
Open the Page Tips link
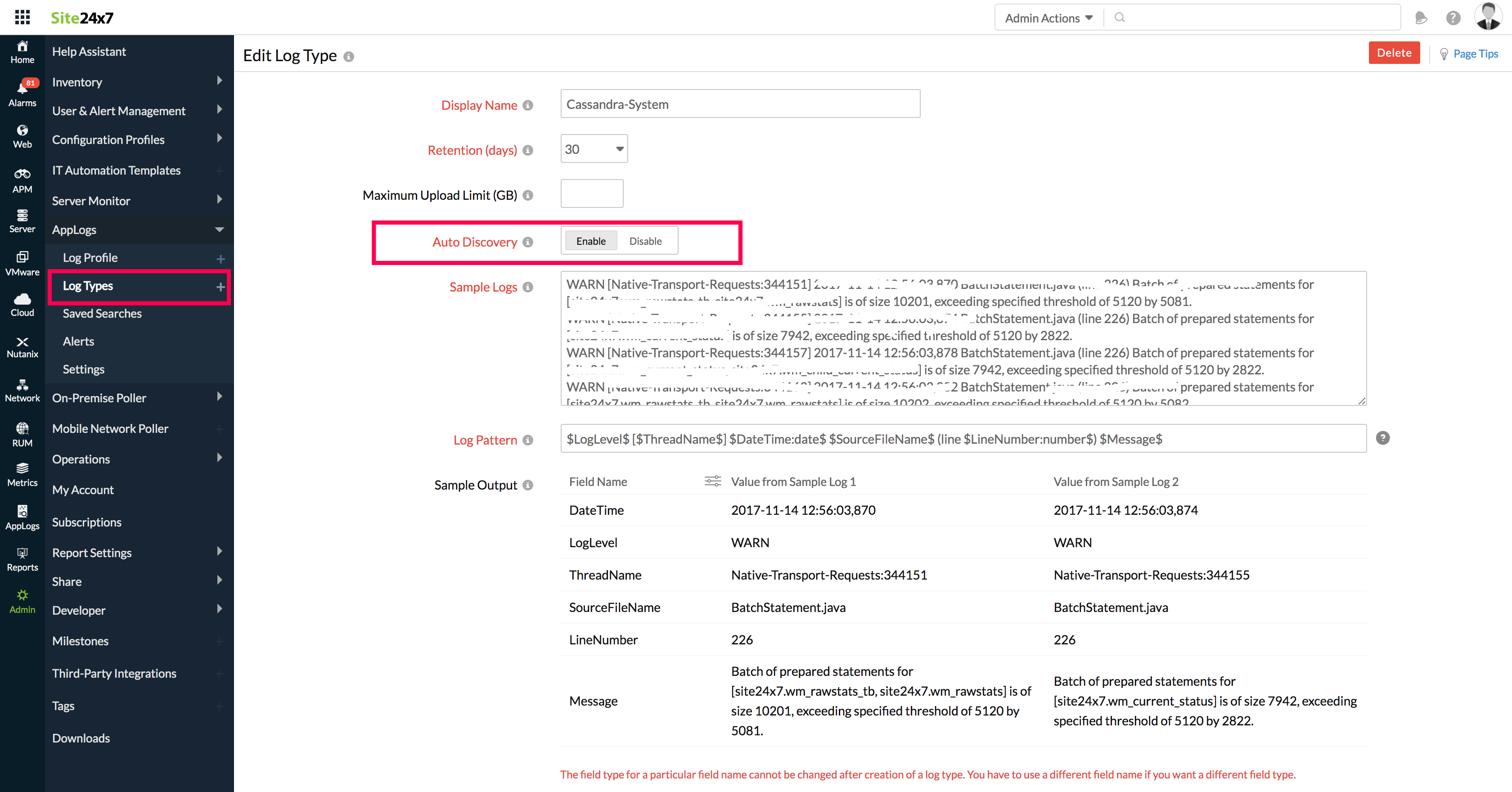(x=1475, y=54)
